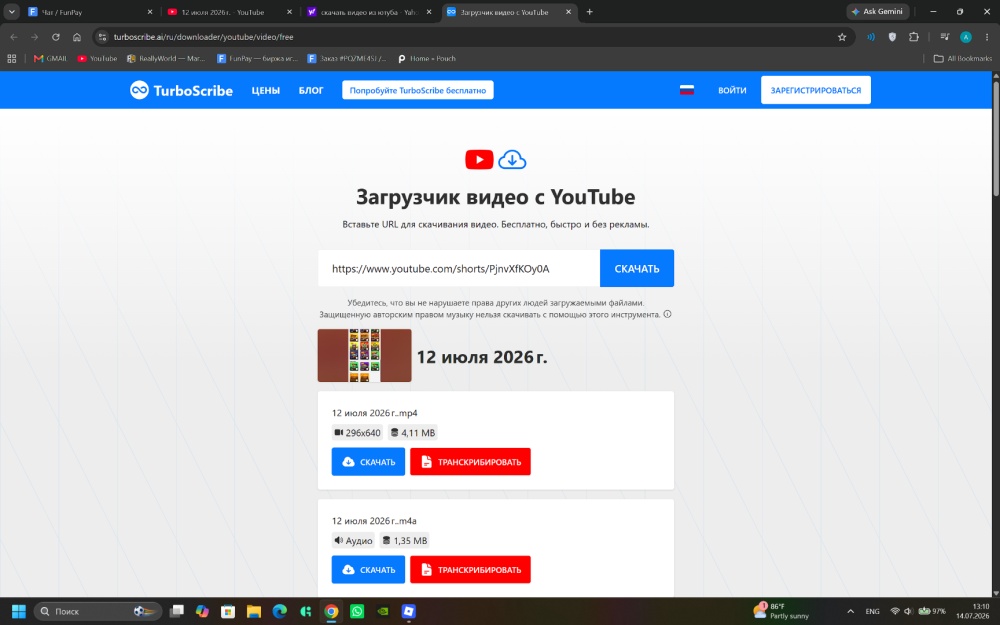
Task: Click the 1,35 MB size tag
Action: [404, 540]
